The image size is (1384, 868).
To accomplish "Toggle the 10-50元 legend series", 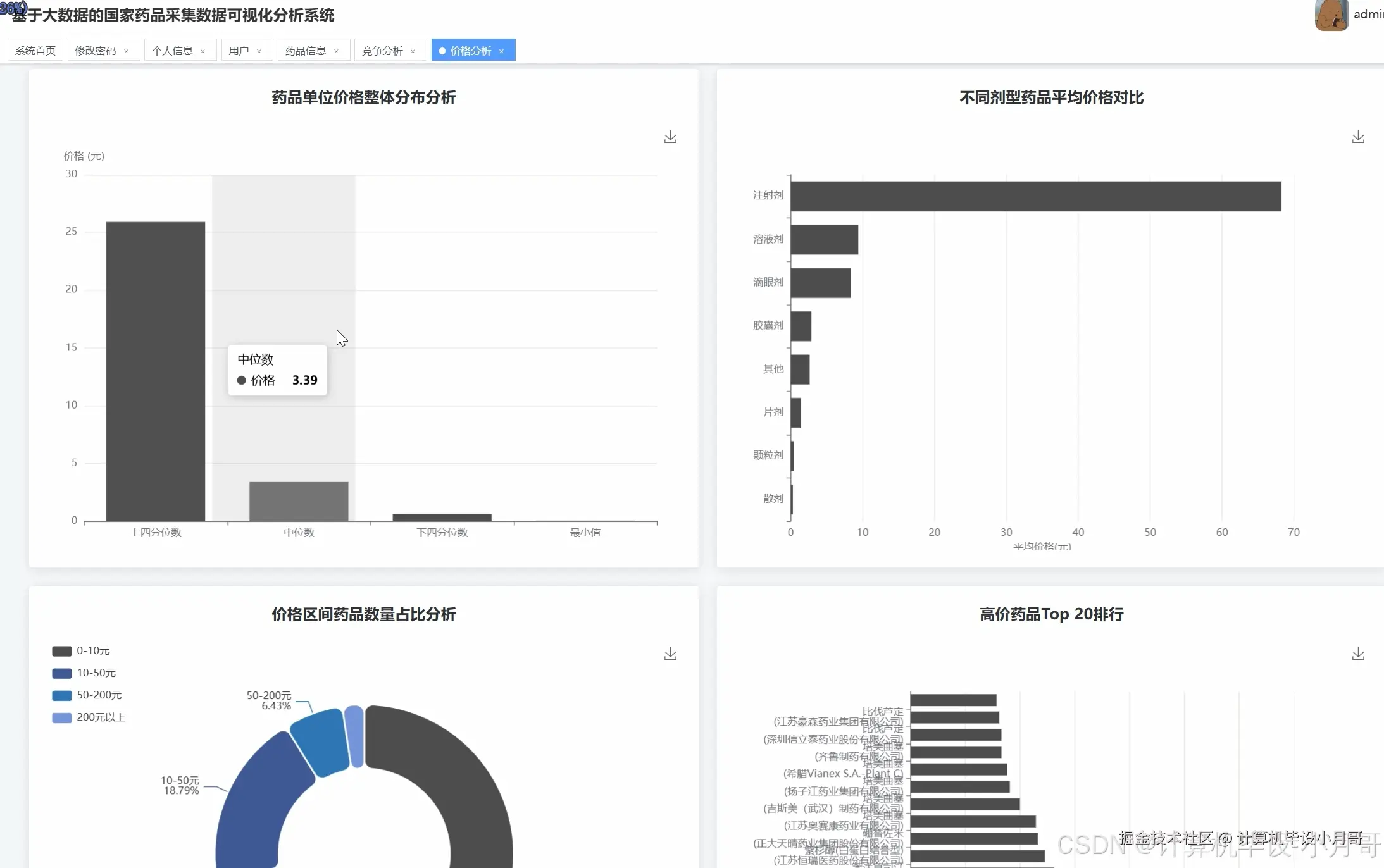I will (96, 673).
